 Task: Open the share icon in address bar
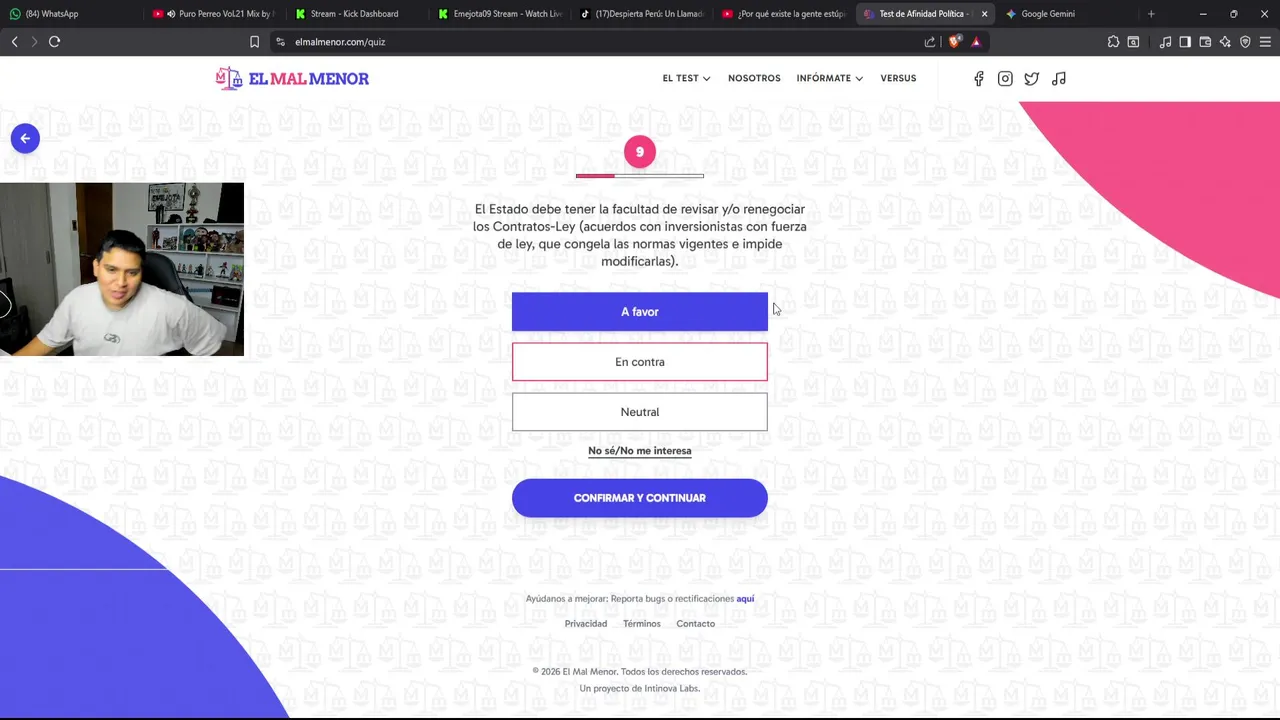coord(930,42)
